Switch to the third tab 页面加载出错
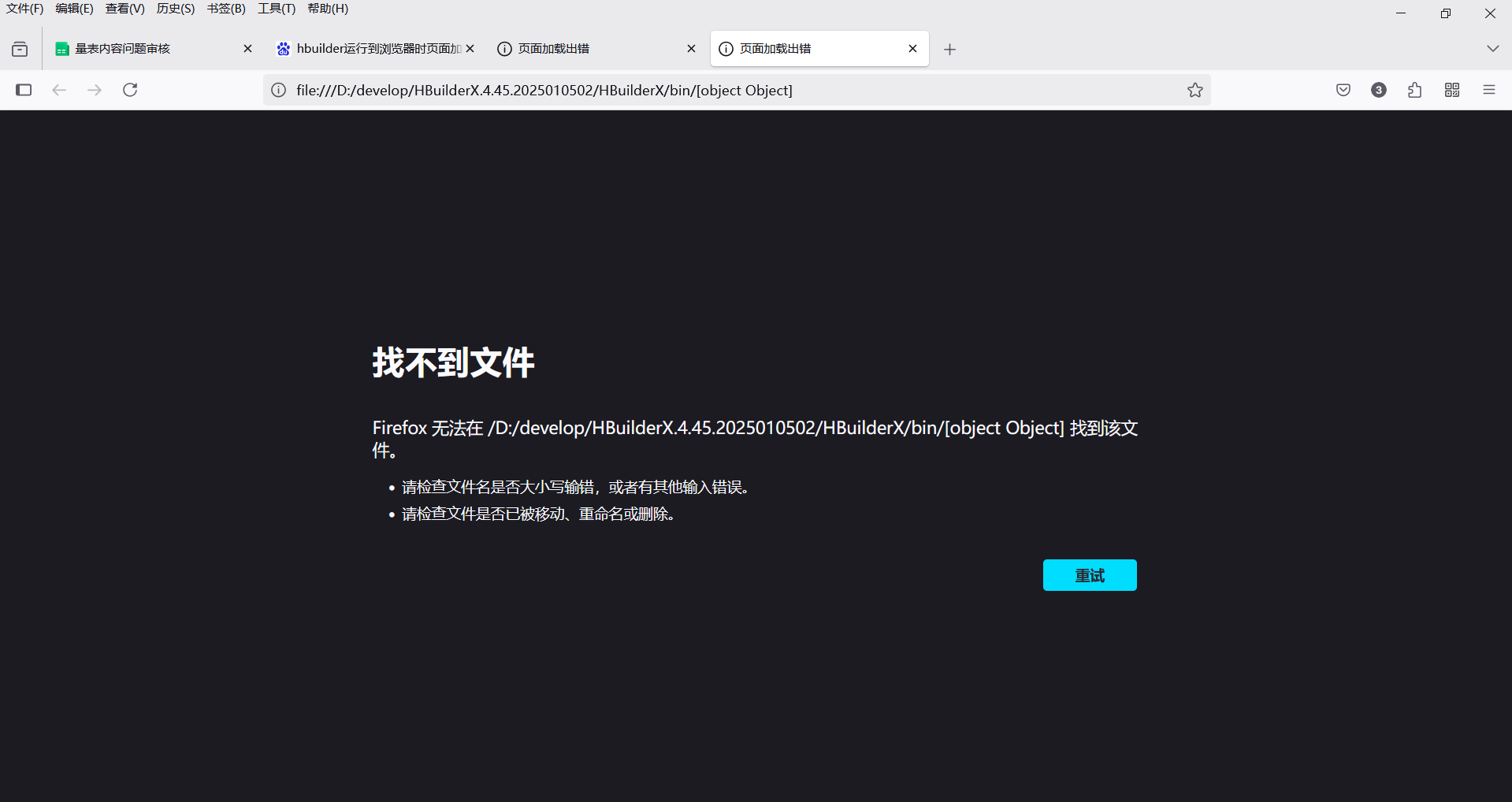Image resolution: width=1512 pixels, height=802 pixels. click(596, 49)
